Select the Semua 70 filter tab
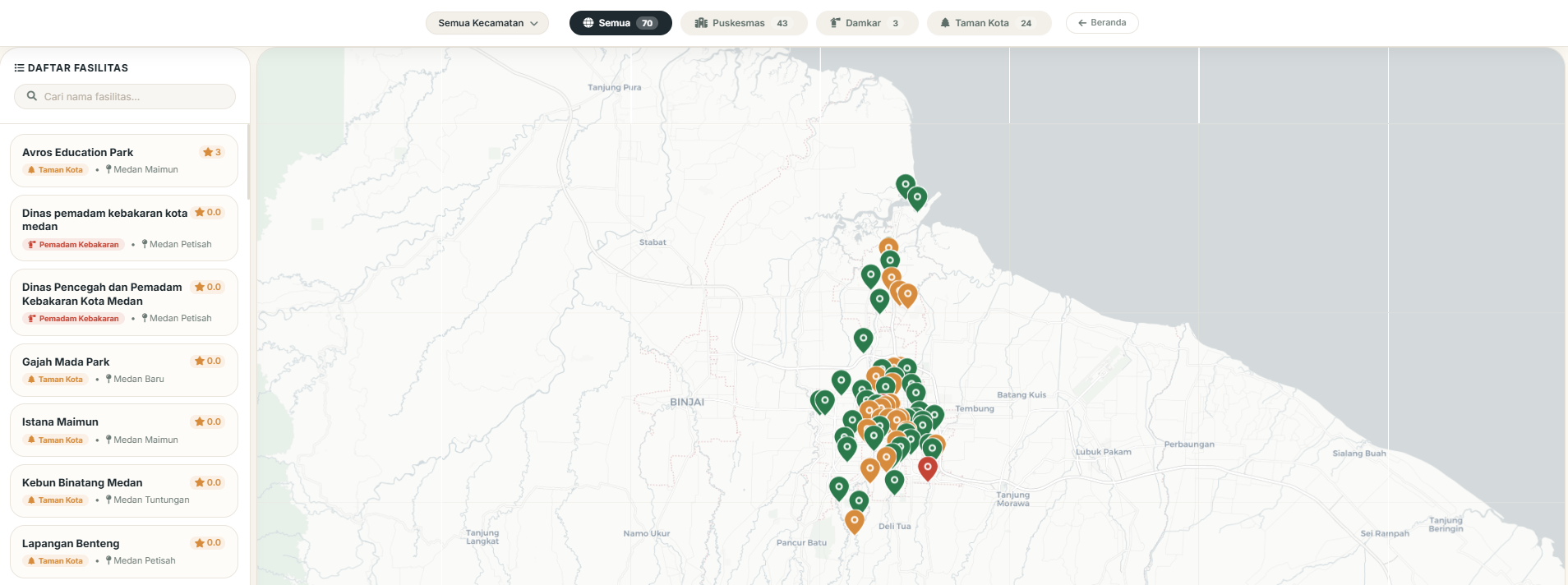 [620, 23]
